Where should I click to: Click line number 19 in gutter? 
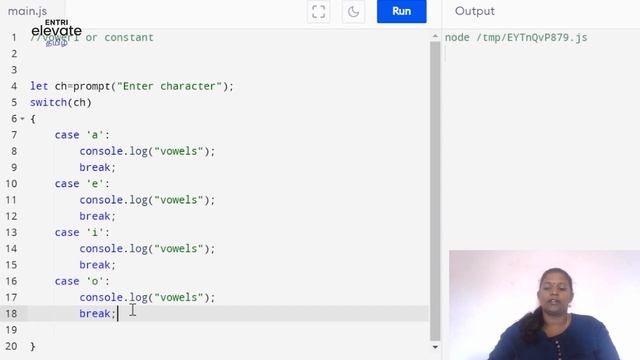pyautogui.click(x=11, y=330)
